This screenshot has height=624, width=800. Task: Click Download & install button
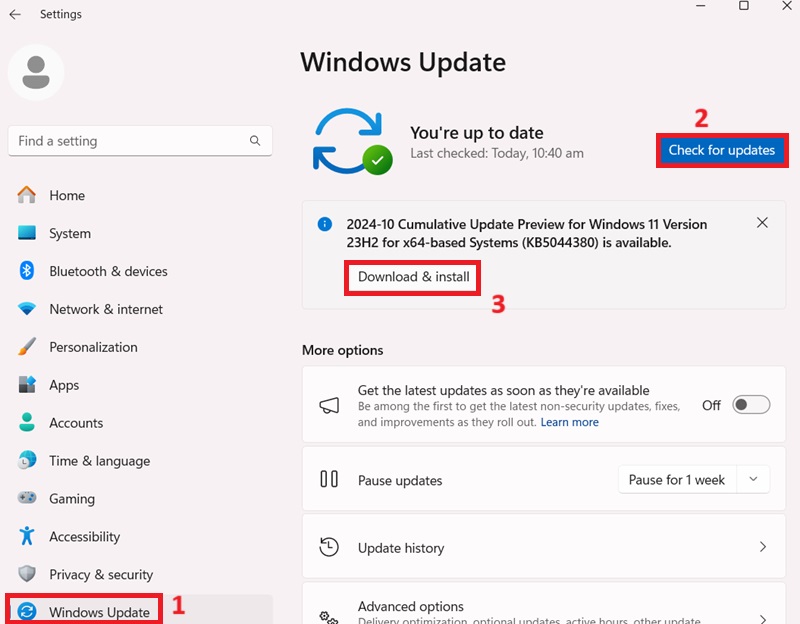[413, 277]
